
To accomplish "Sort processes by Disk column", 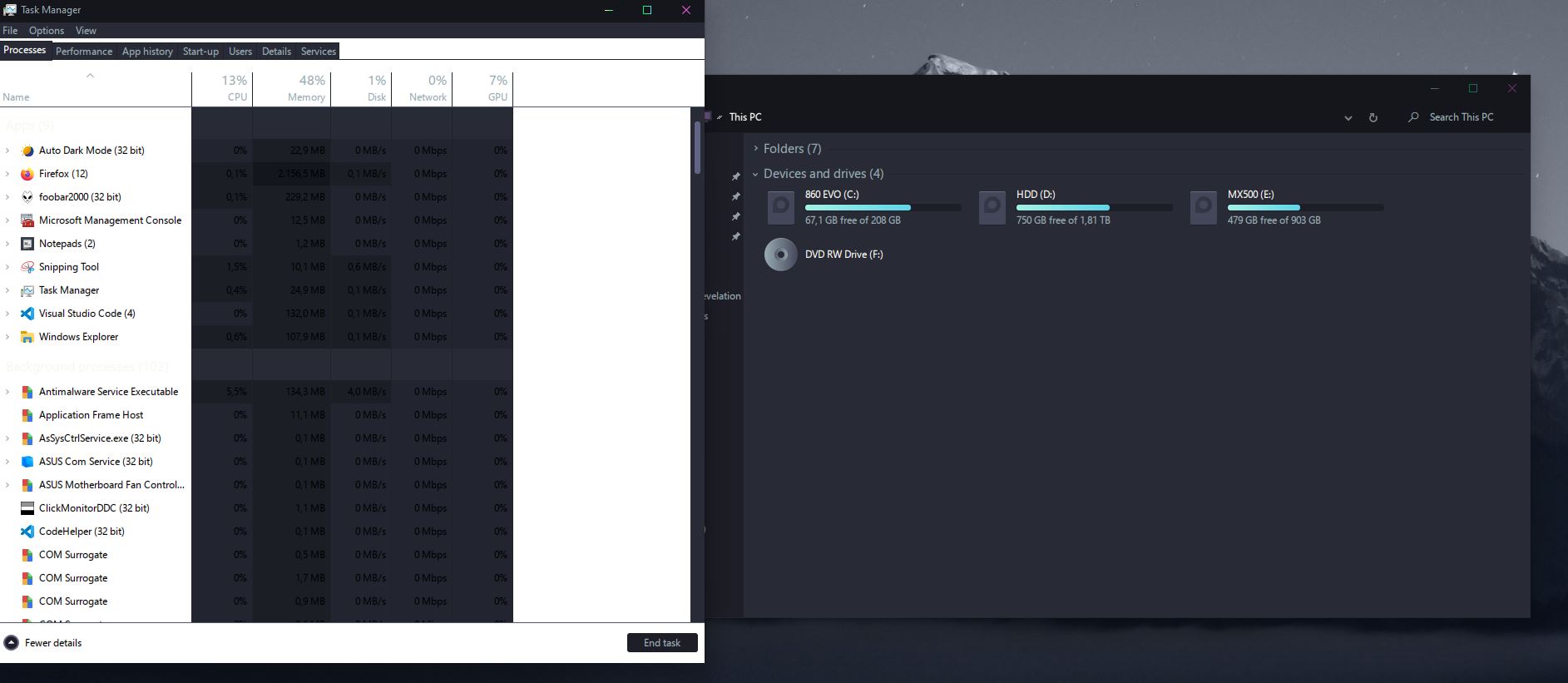I will coord(361,89).
